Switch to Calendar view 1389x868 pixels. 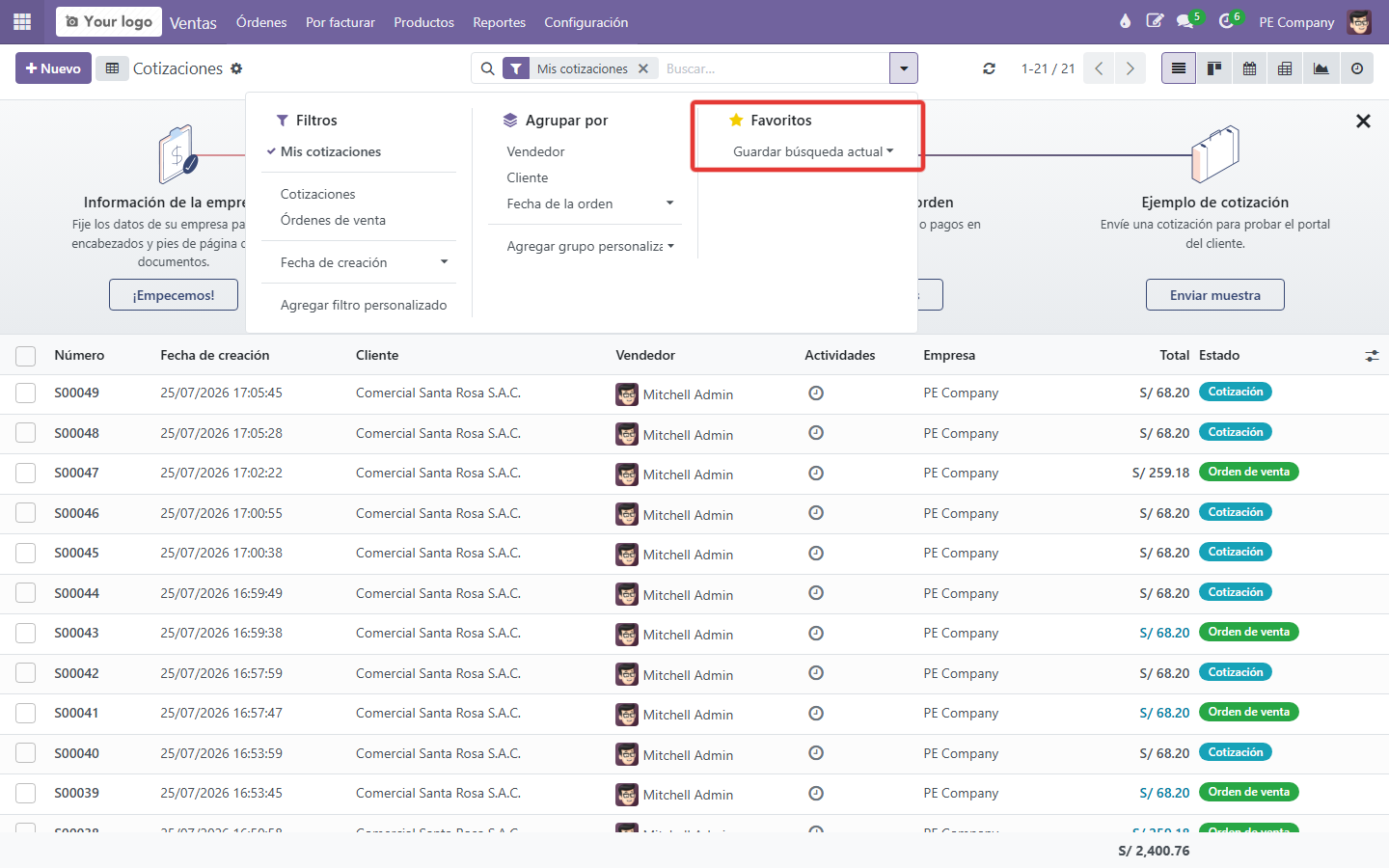pos(1250,68)
